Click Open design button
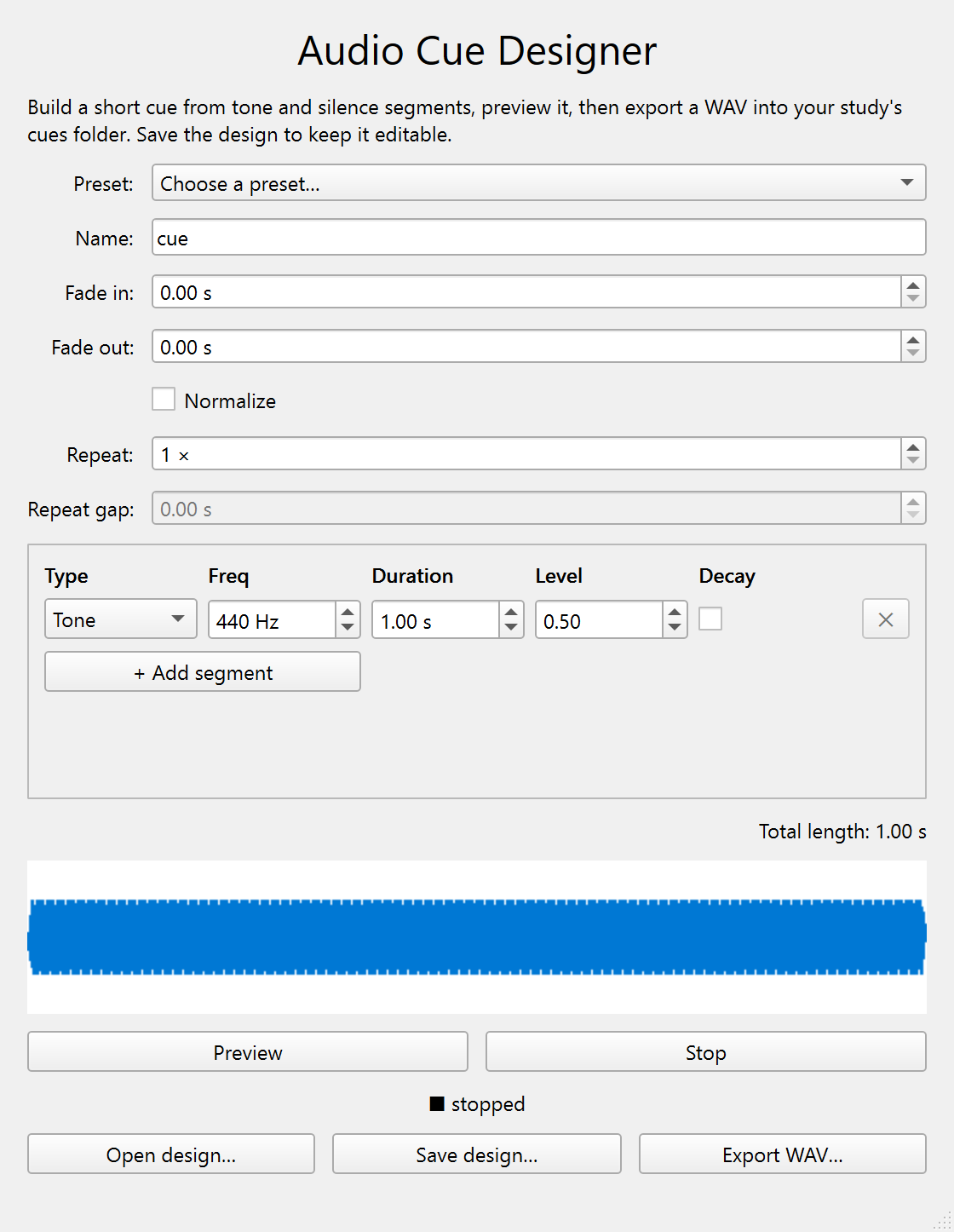 pos(171,1154)
